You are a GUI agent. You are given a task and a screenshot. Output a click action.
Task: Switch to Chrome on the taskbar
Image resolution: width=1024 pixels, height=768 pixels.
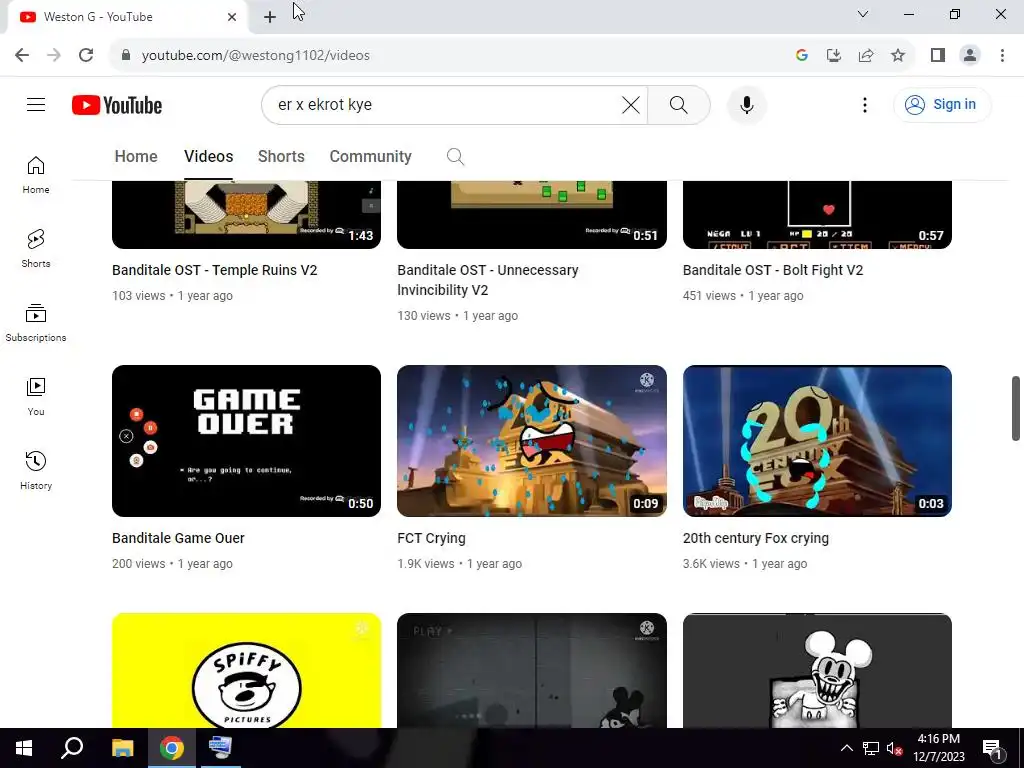point(172,748)
